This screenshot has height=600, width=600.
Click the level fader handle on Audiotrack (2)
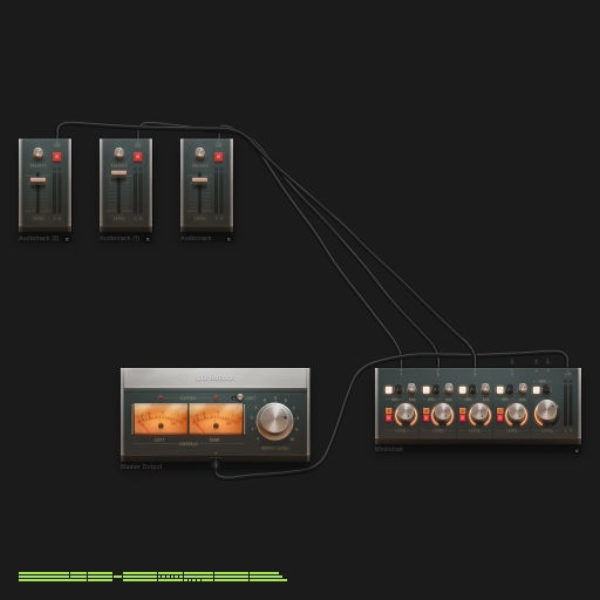click(x=38, y=181)
